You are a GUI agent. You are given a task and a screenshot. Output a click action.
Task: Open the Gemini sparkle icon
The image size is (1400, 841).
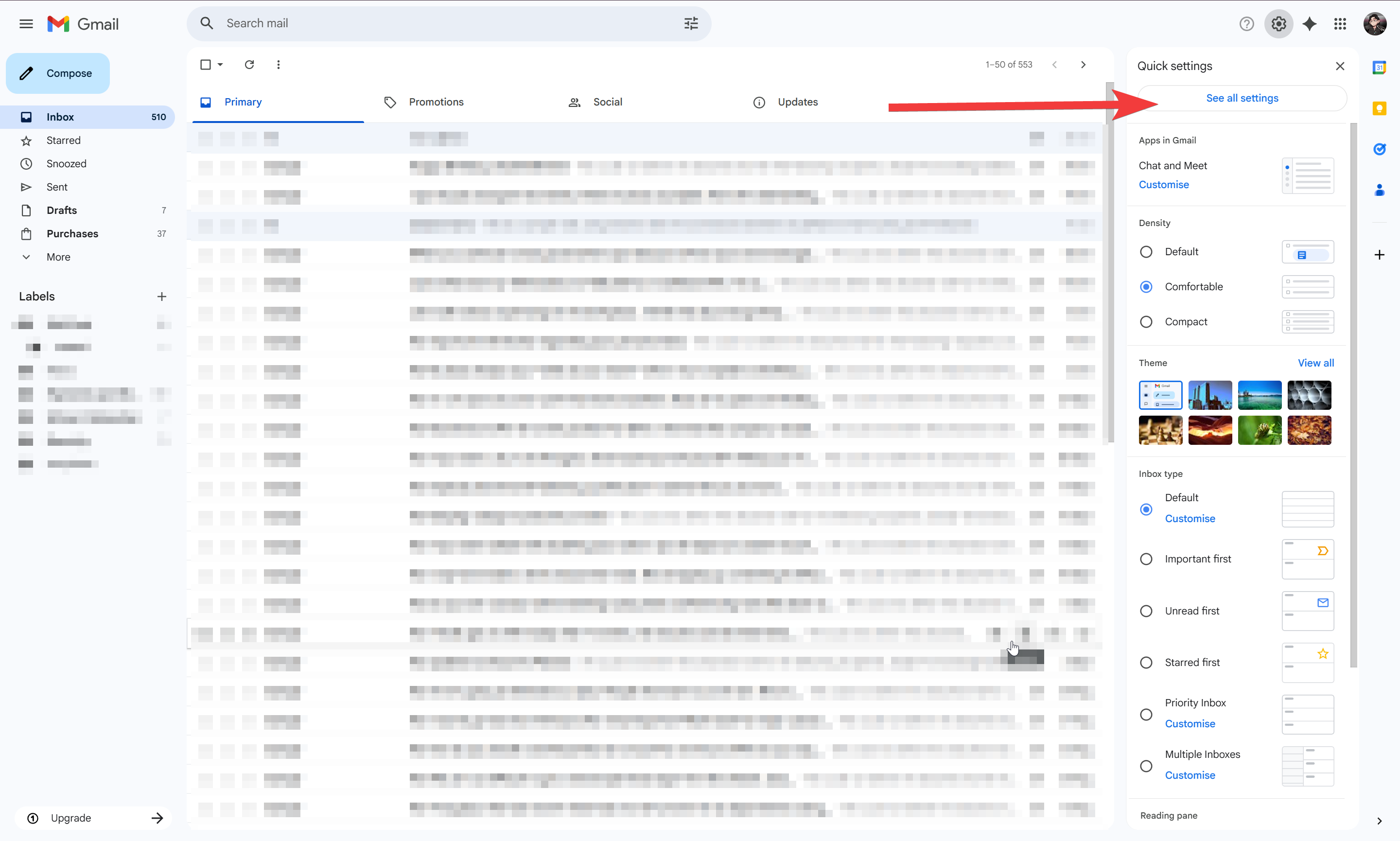(1310, 24)
